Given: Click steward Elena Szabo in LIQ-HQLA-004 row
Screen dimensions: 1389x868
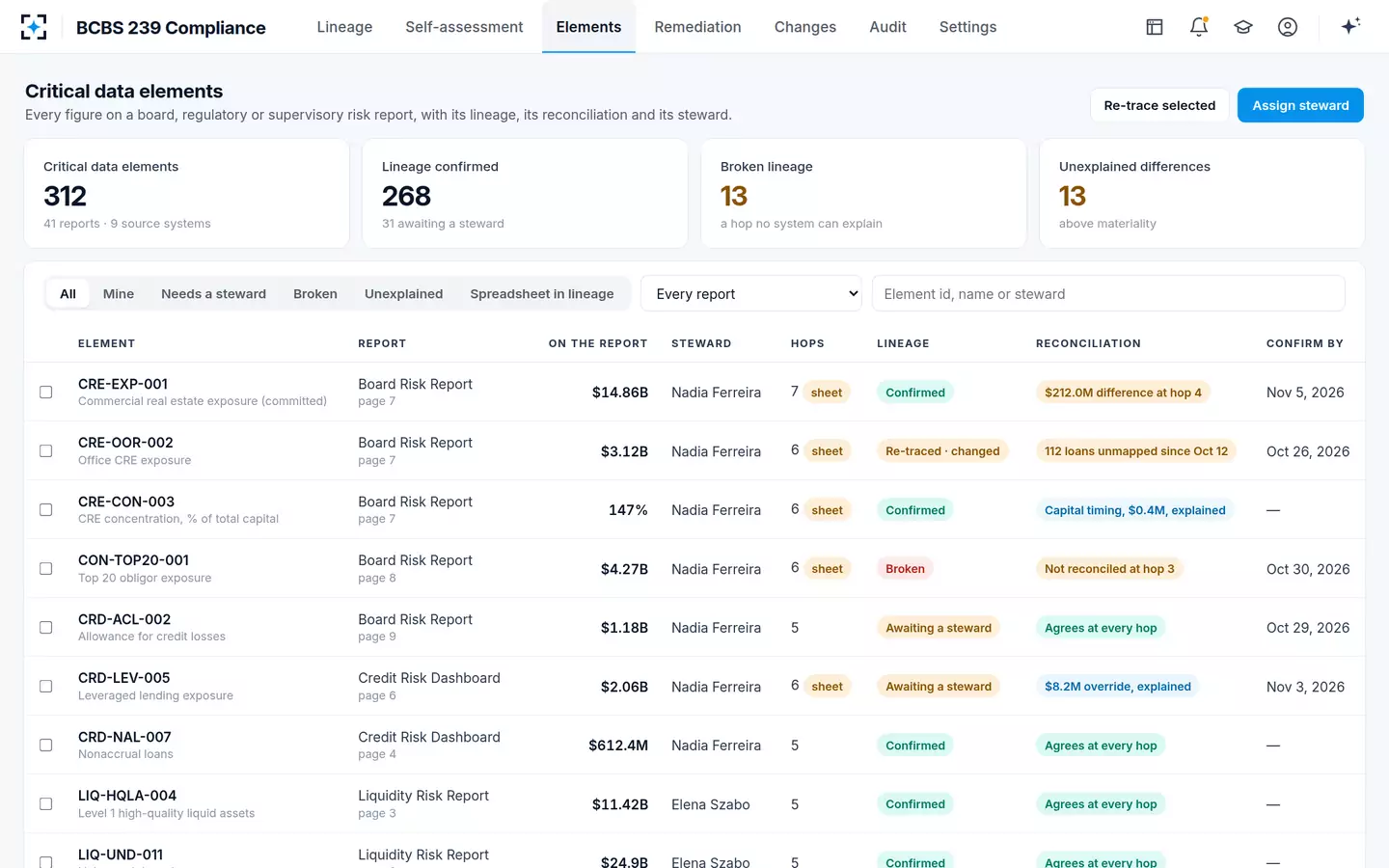Looking at the screenshot, I should click(x=710, y=803).
